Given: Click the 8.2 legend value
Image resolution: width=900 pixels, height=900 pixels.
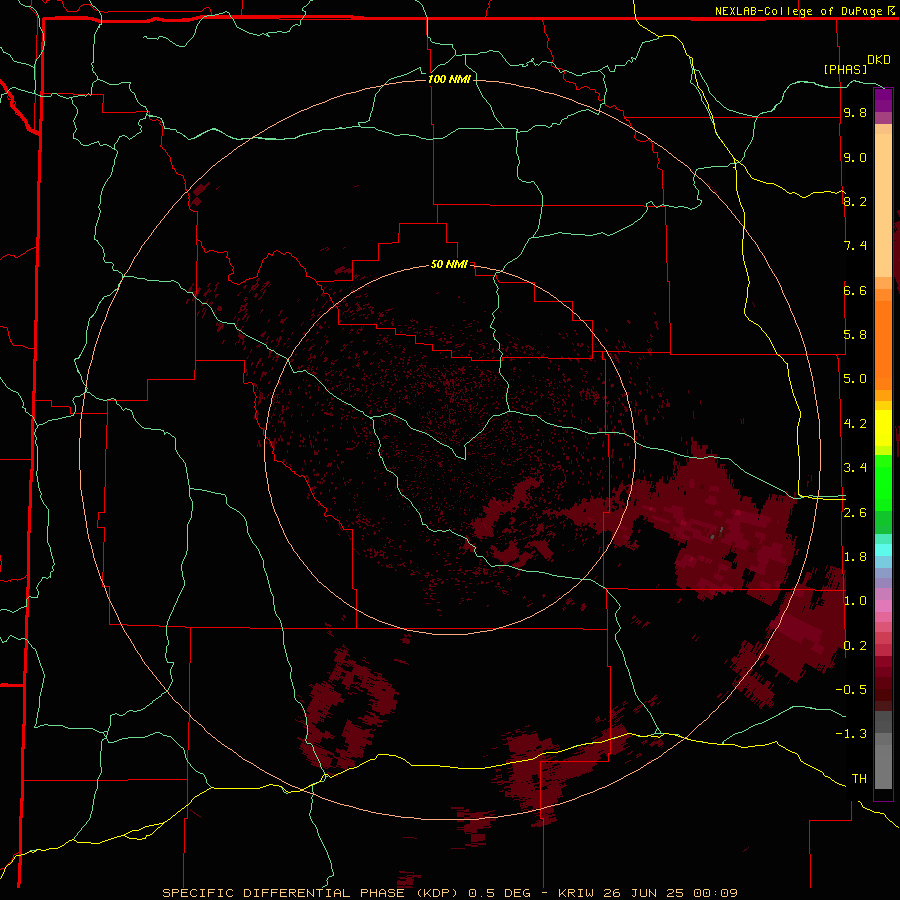Looking at the screenshot, I should point(855,201).
